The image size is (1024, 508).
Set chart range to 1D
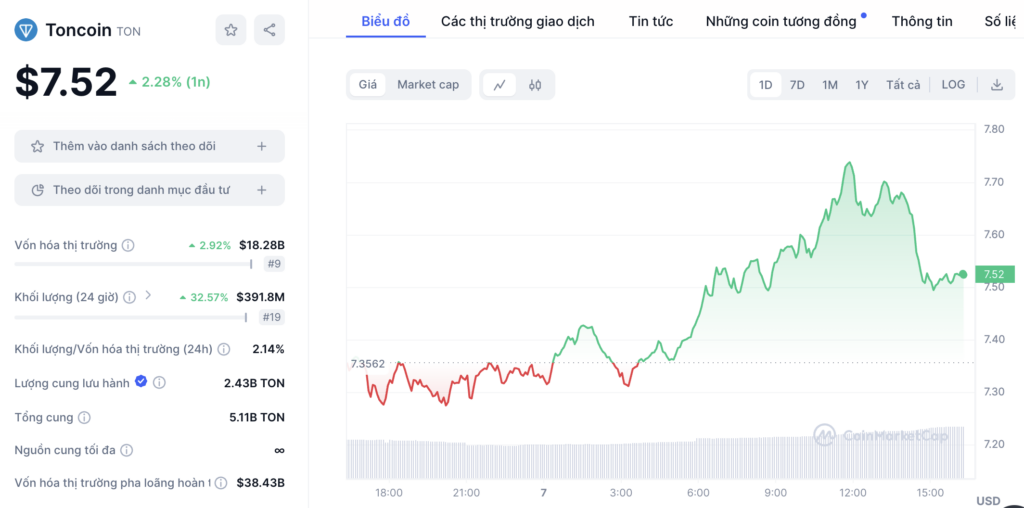[x=765, y=85]
